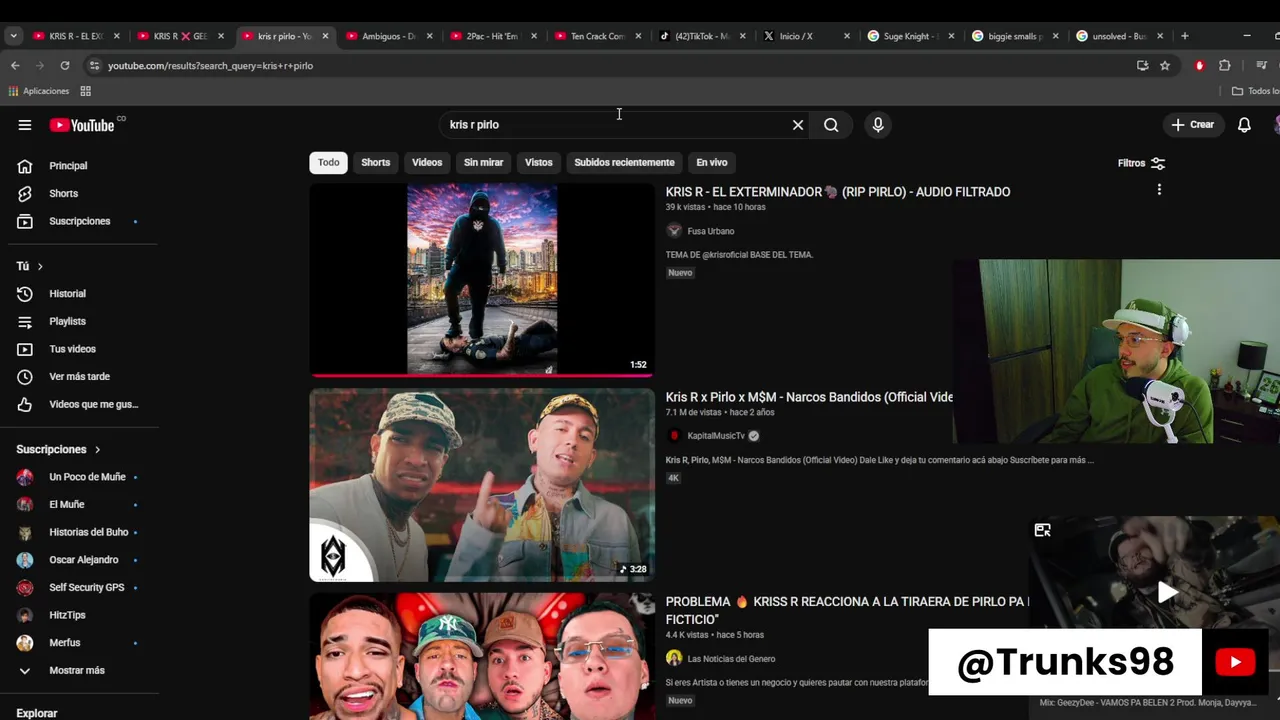Start voice search with microphone icon
1280x720 pixels.
[x=878, y=125]
